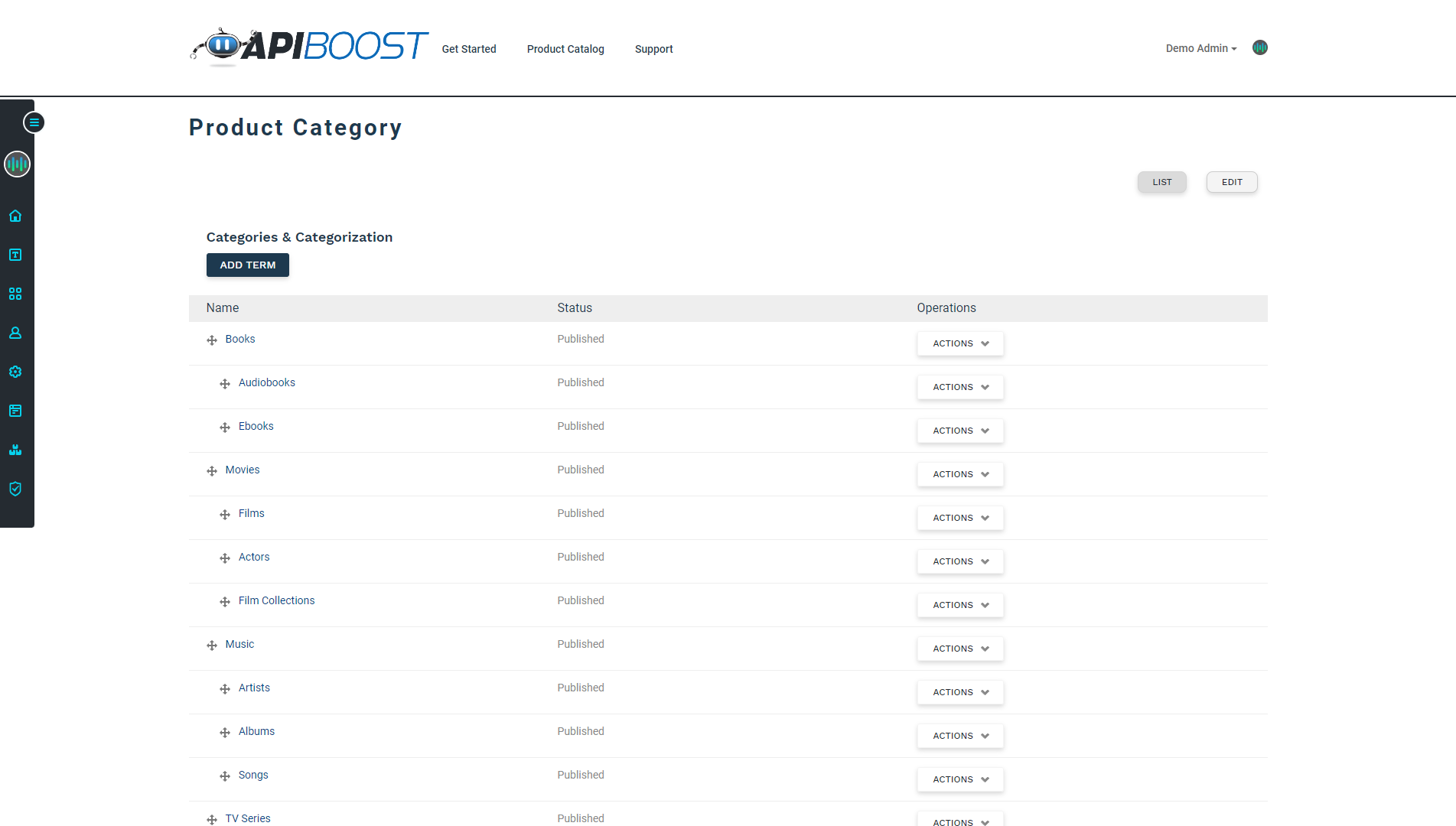
Task: Click the sidebar user avatar icon
Action: 17,164
